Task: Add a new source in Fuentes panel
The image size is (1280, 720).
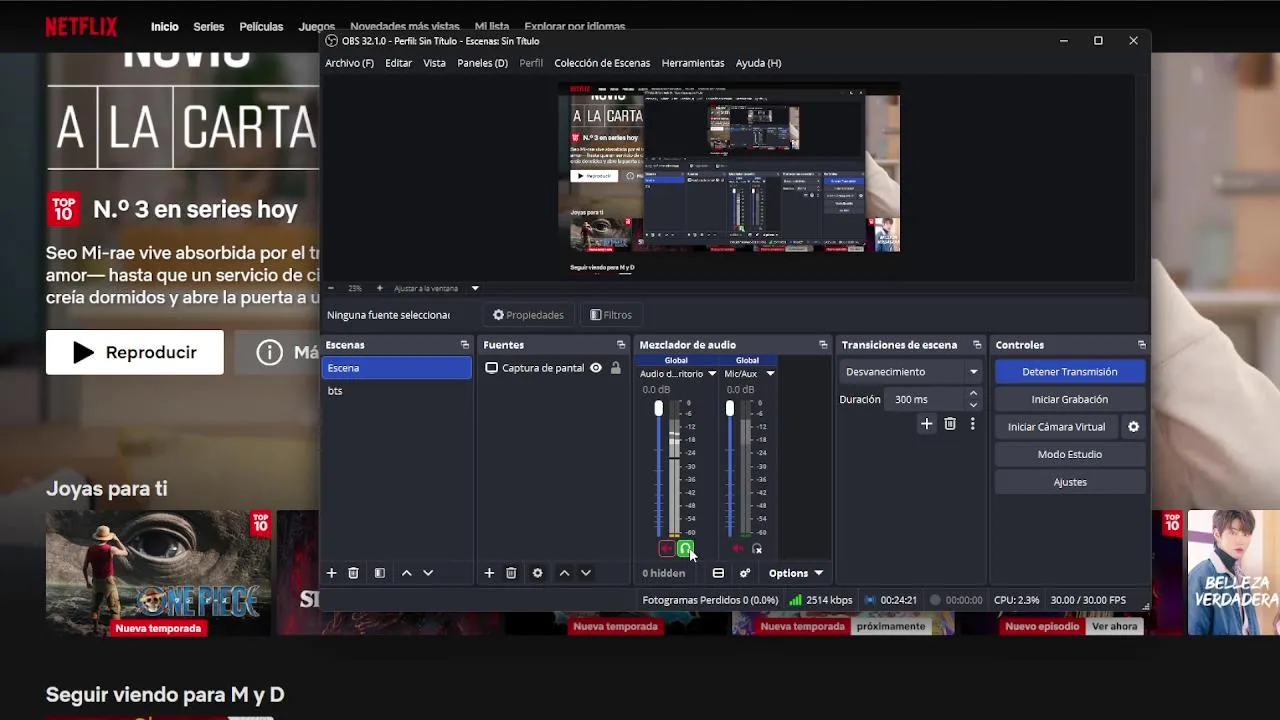Action: [x=489, y=573]
